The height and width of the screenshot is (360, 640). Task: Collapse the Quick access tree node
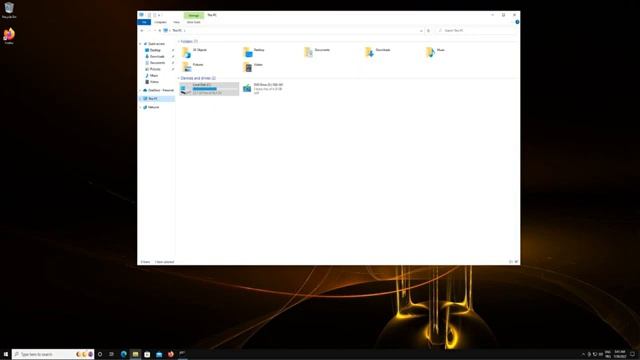(x=140, y=44)
